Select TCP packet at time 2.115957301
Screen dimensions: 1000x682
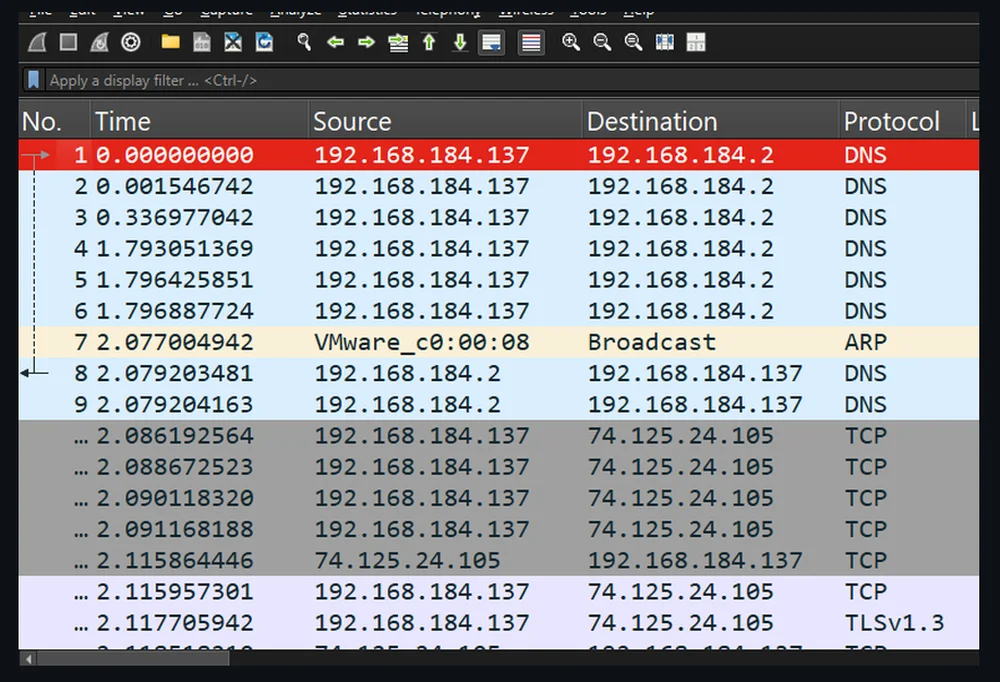coord(499,593)
